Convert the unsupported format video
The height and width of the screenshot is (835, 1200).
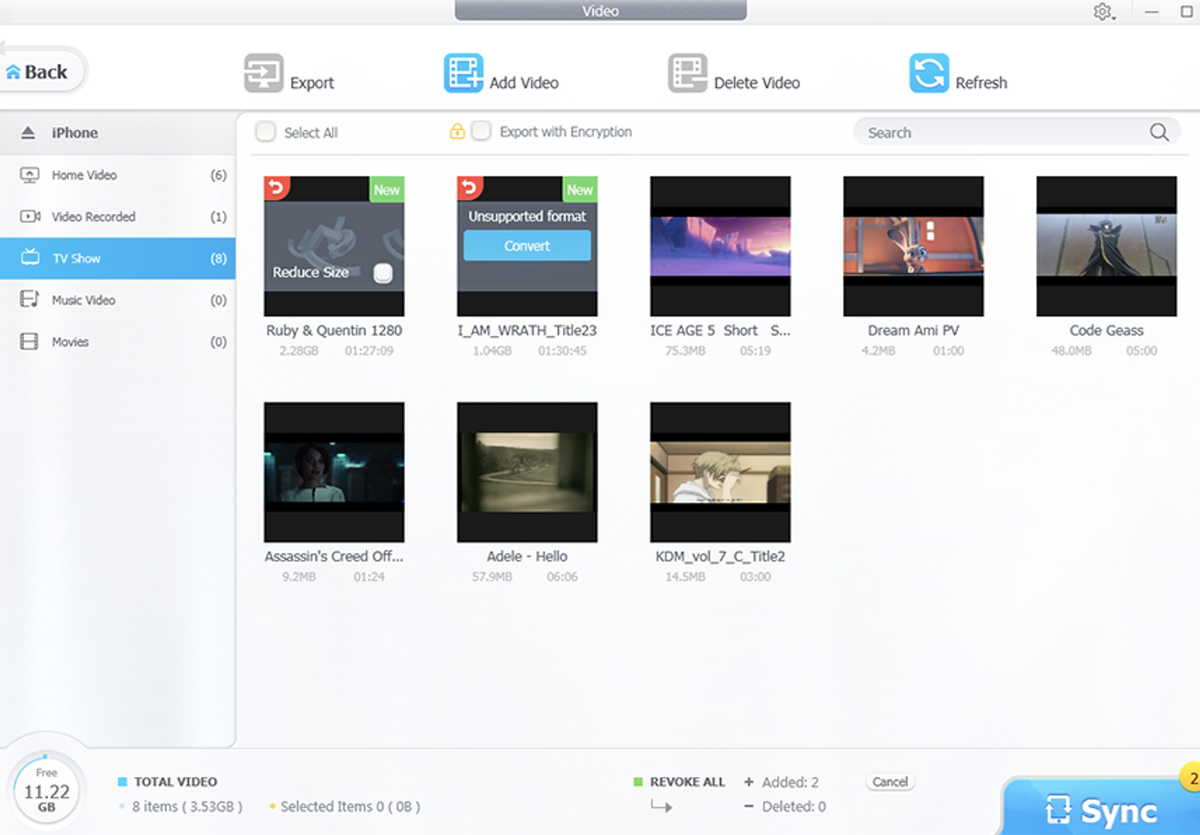527,245
